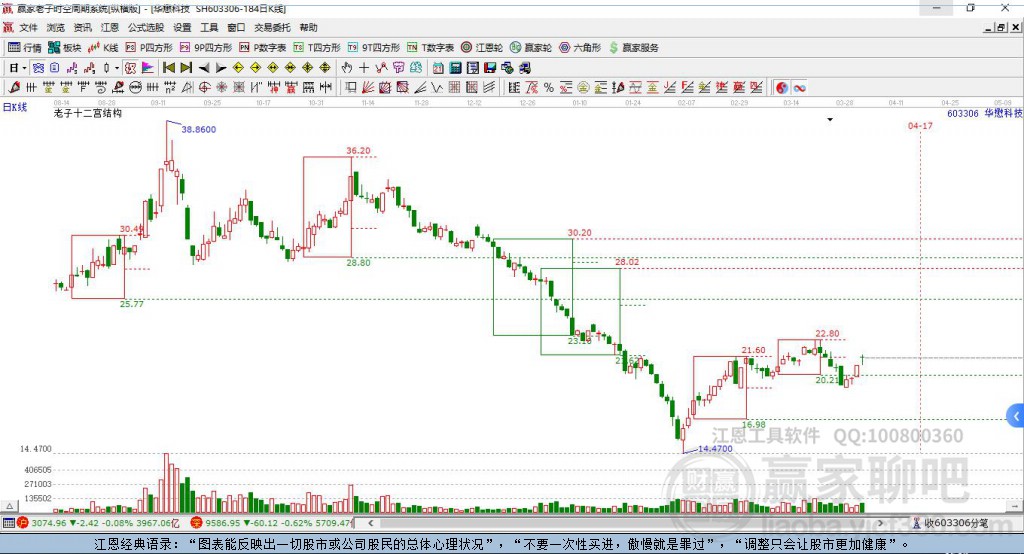The width and height of the screenshot is (1024, 554).
Task: Expand the candlestick style dropdown arrow
Action: (117, 68)
